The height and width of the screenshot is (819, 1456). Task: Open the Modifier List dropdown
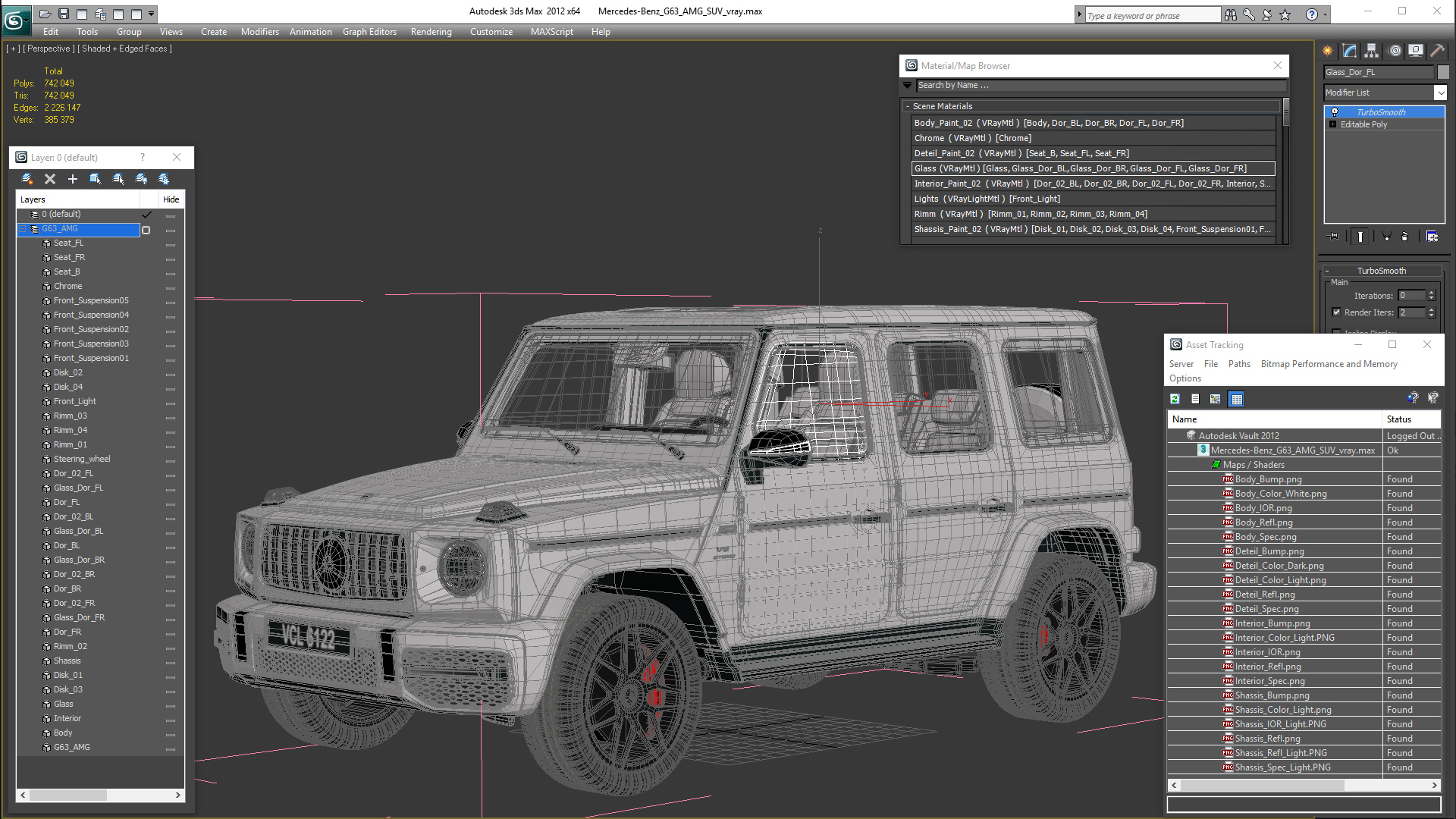[x=1440, y=93]
